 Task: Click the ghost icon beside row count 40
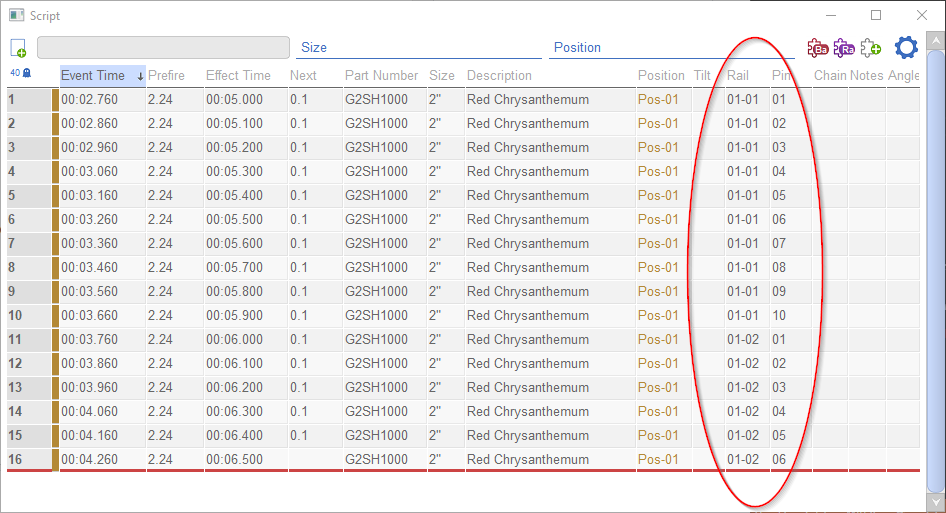pos(26,73)
